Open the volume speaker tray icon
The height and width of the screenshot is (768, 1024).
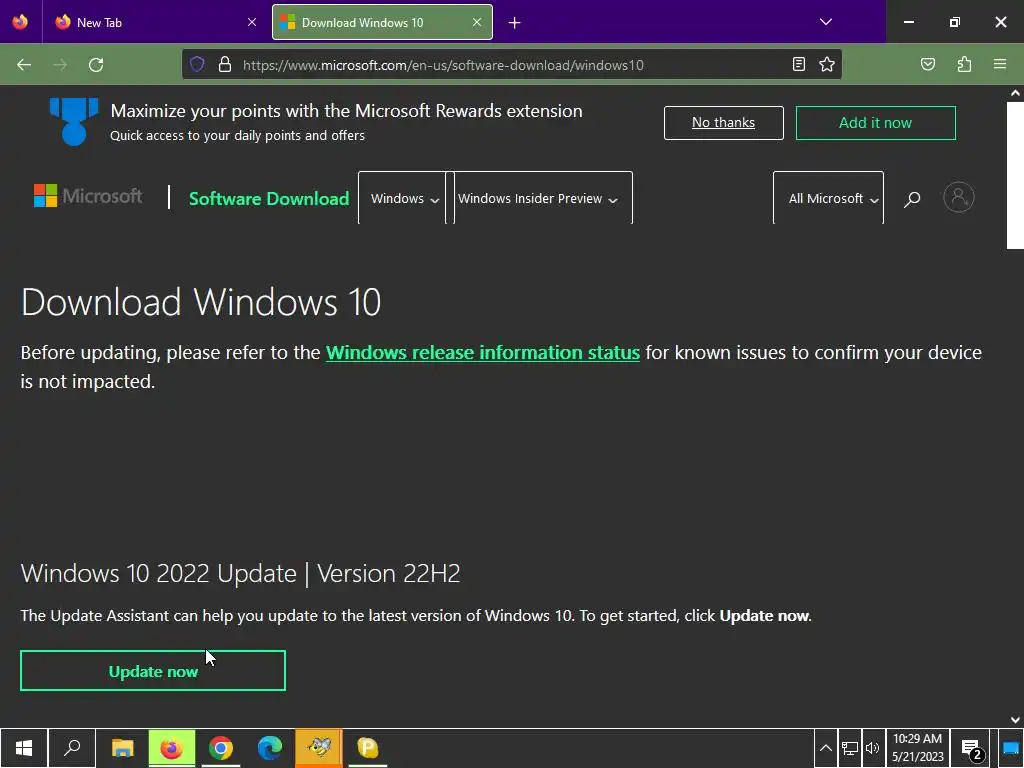pos(872,748)
